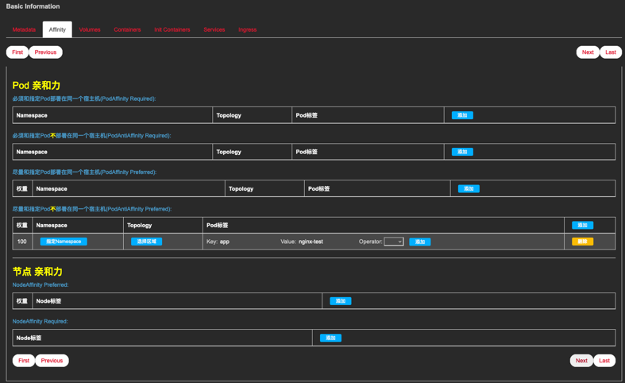625x383 pixels.
Task: Click Previous button above Pod 亲和力 heading
Action: (x=45, y=52)
